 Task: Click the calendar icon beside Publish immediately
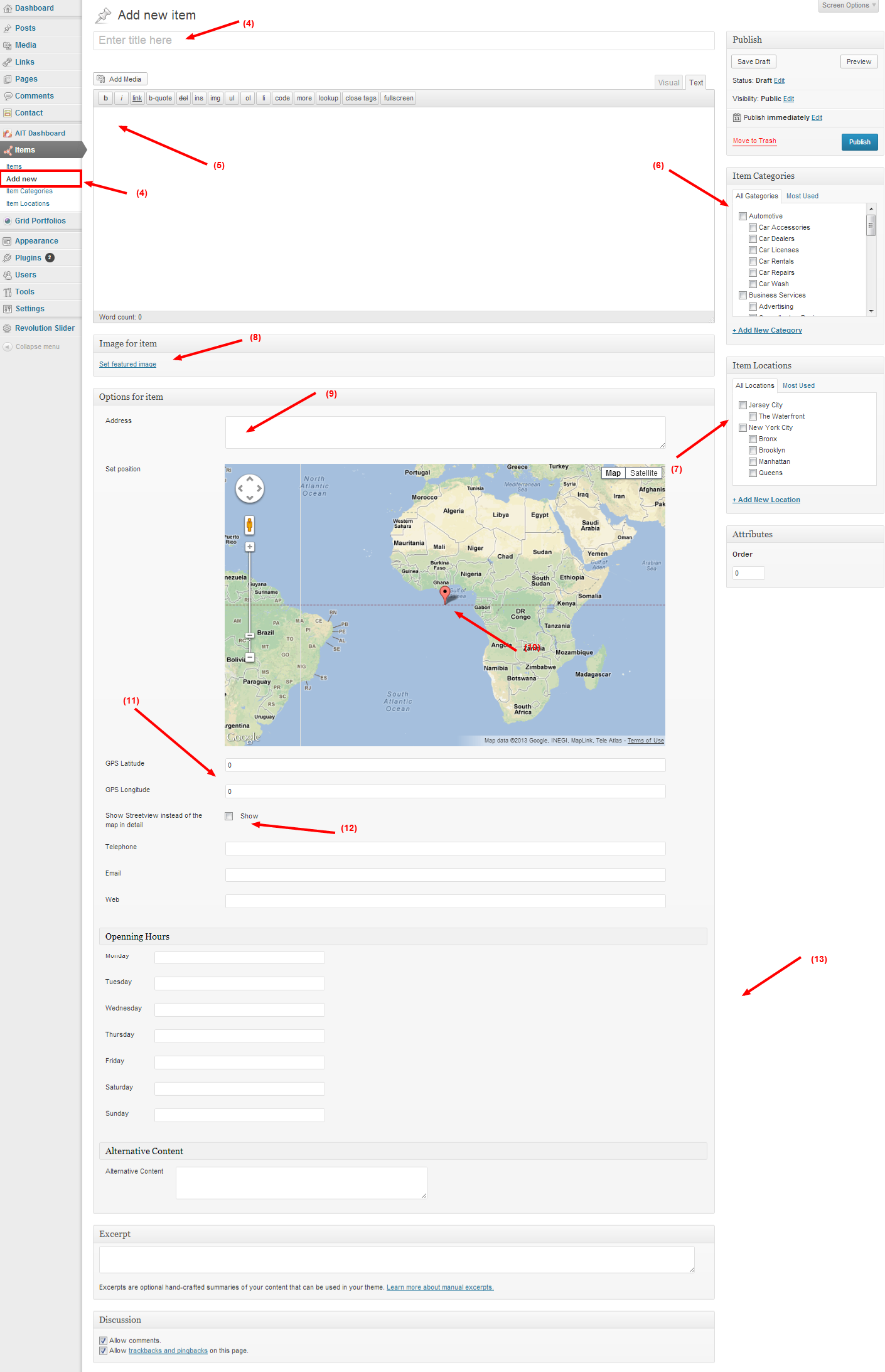tap(737, 117)
